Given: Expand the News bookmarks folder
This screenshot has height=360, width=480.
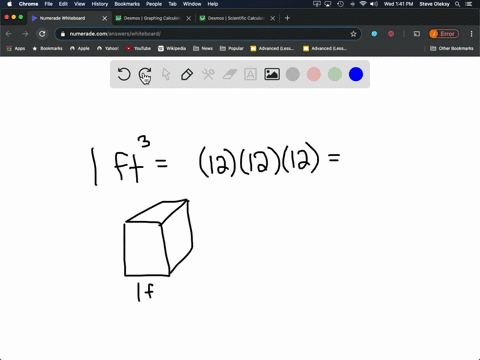Looking at the screenshot, I should (203, 48).
